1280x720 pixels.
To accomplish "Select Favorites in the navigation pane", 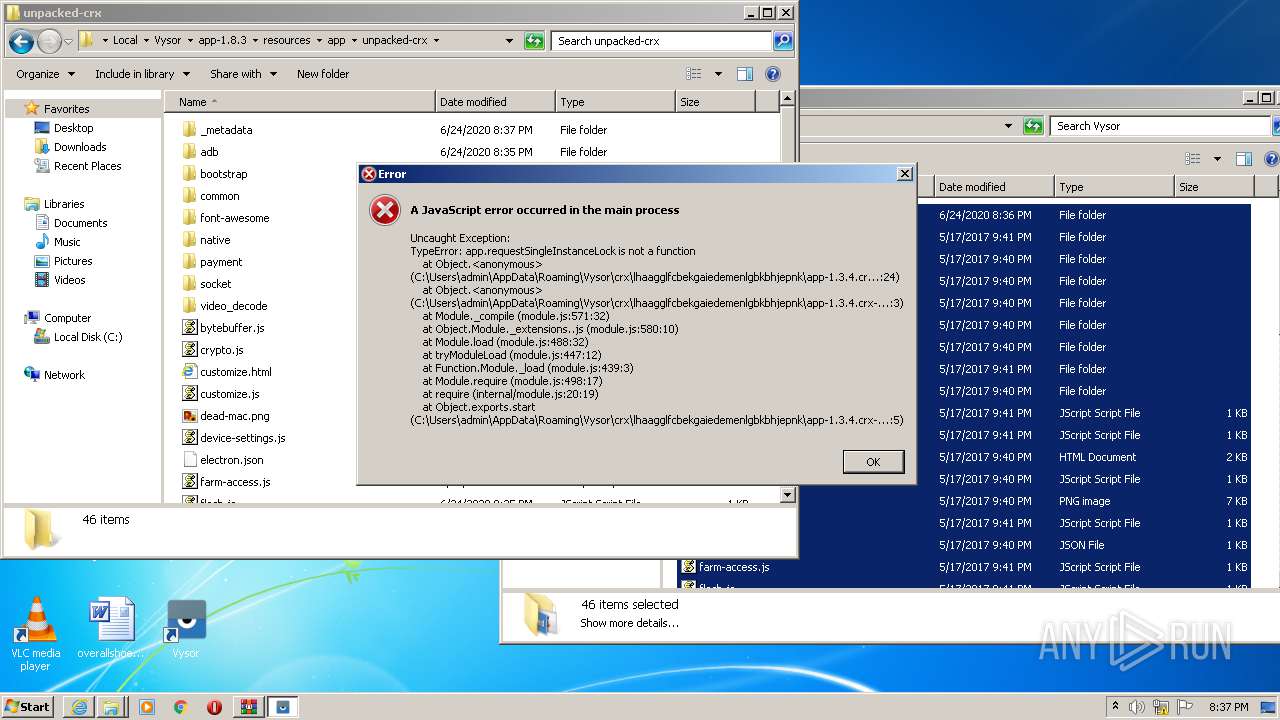I will click(66, 109).
